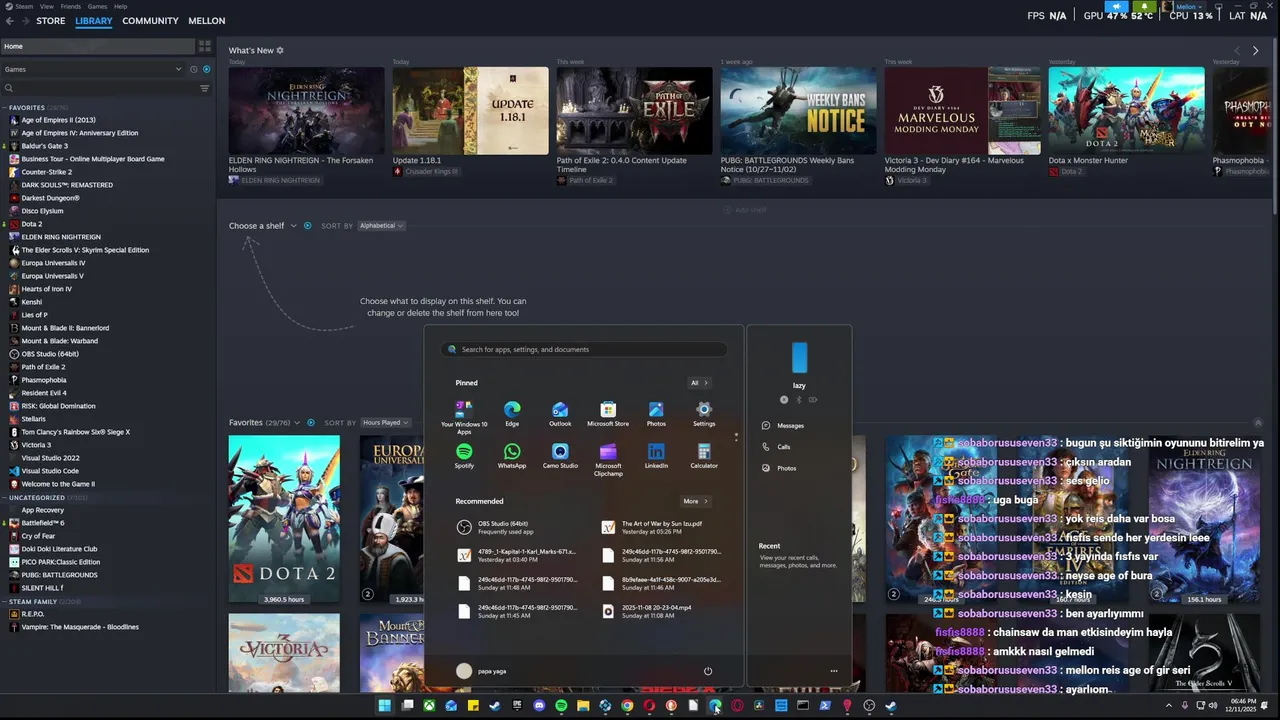Show hidden system tray icons chevron
Screen dimensions: 1280x720
pyautogui.click(x=1169, y=706)
